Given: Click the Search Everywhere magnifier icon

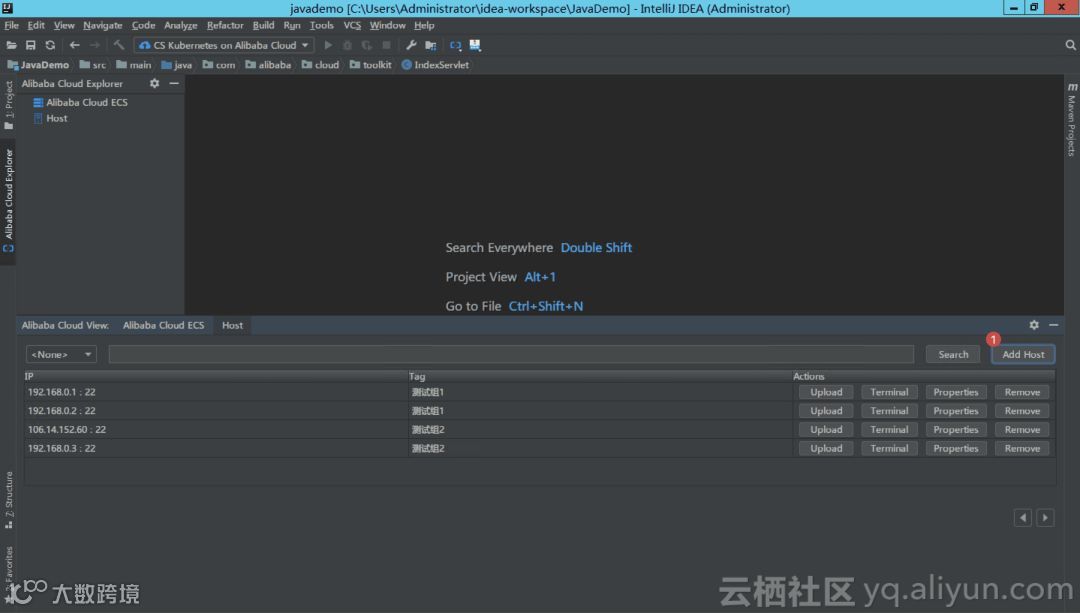Looking at the screenshot, I should [x=1070, y=45].
